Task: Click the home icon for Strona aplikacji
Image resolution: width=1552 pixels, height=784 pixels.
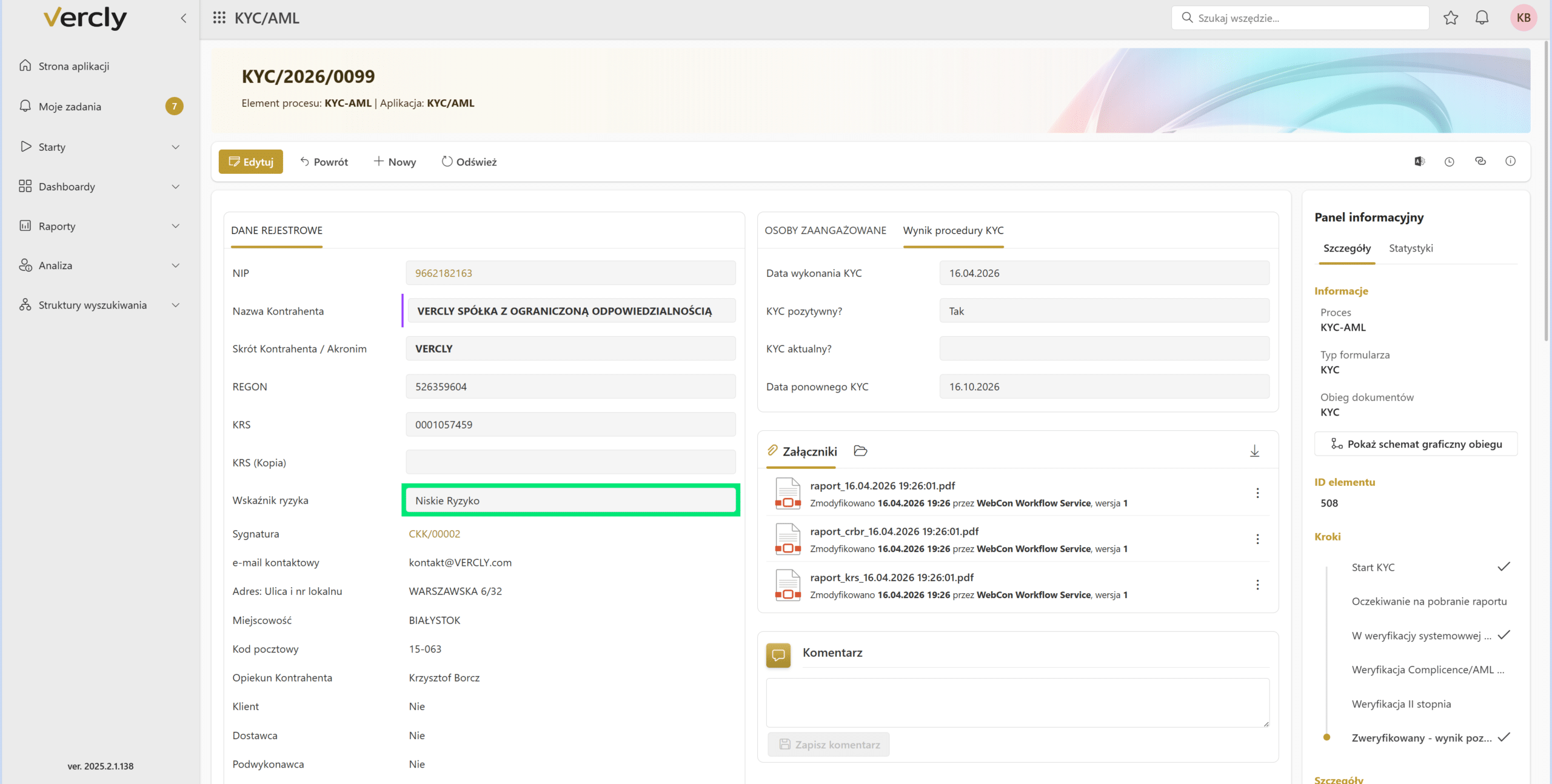Action: pos(25,65)
